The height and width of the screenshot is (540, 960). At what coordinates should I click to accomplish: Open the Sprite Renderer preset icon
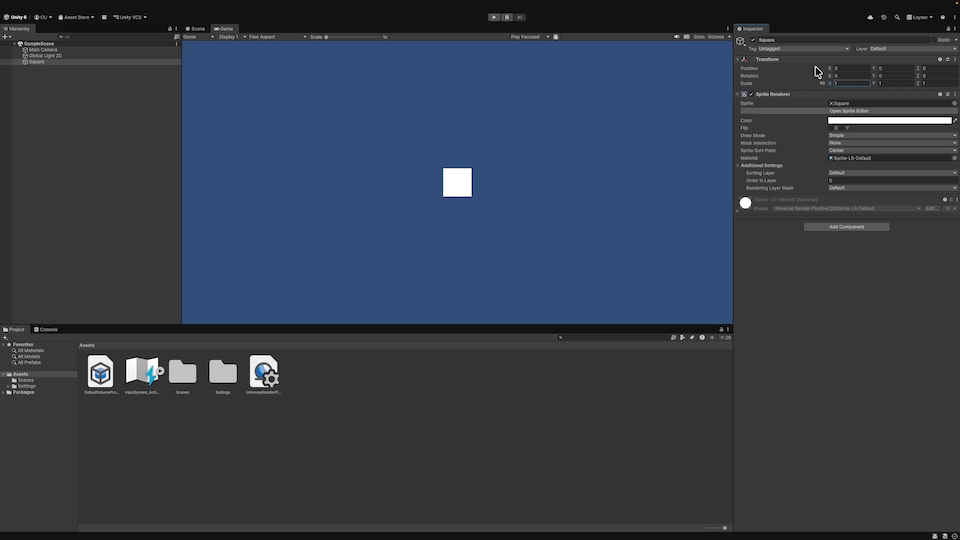947,94
